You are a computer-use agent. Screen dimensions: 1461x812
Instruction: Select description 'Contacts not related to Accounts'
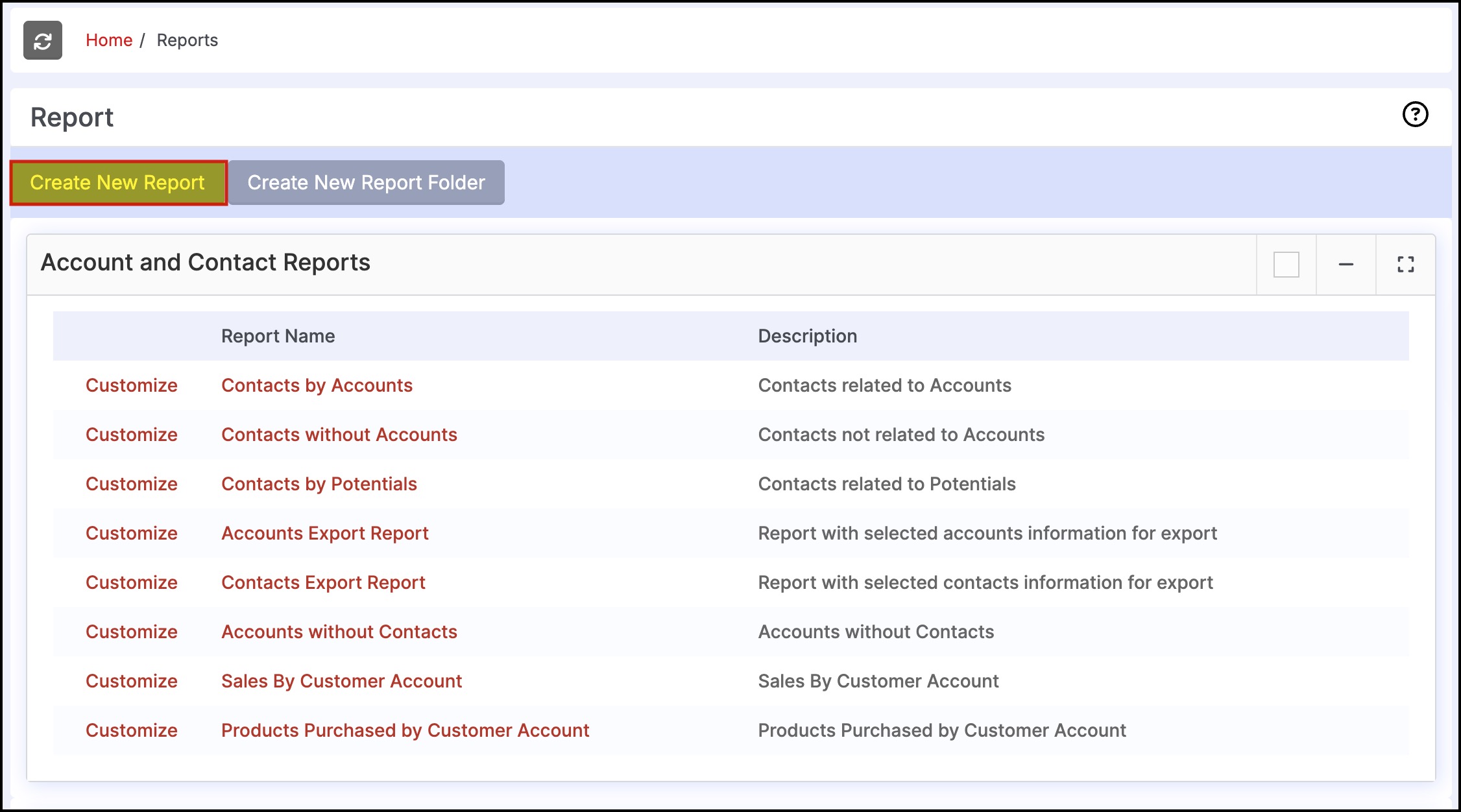(902, 435)
